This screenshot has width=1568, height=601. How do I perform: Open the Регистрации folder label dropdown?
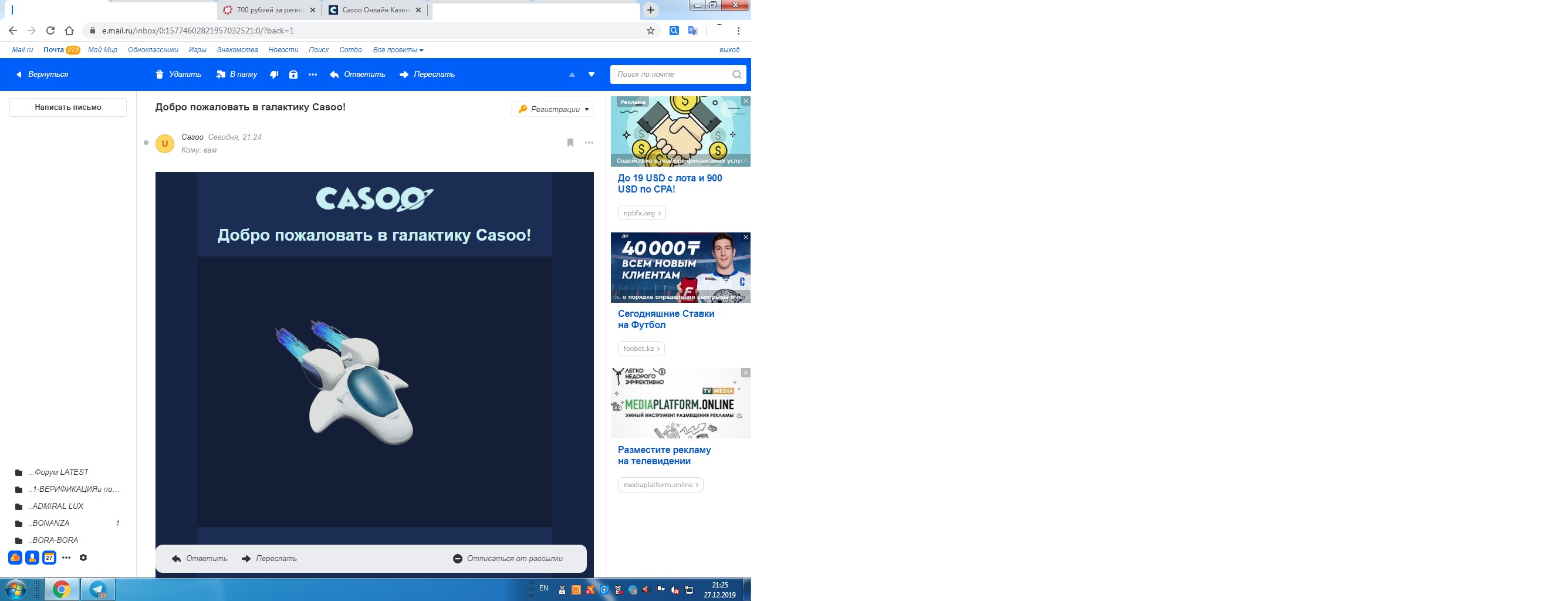(x=553, y=109)
